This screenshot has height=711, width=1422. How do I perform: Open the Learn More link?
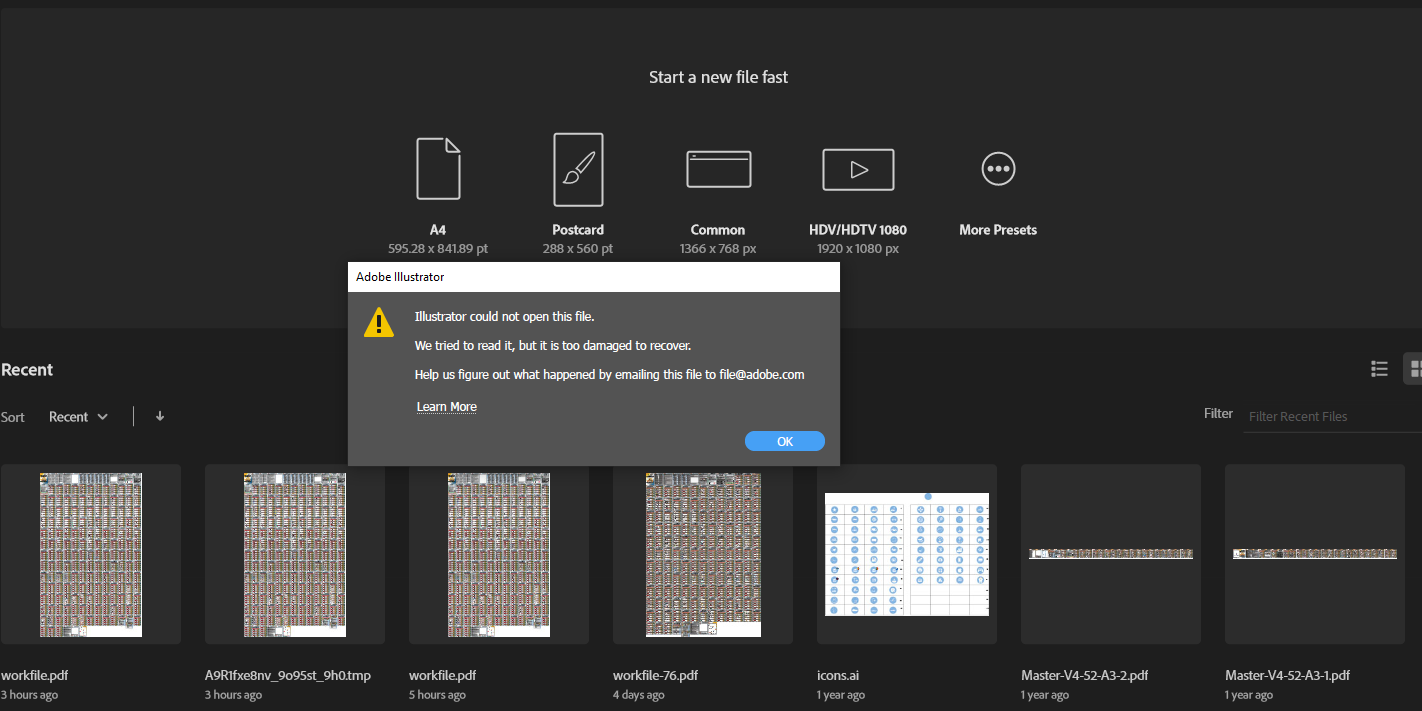coord(446,407)
